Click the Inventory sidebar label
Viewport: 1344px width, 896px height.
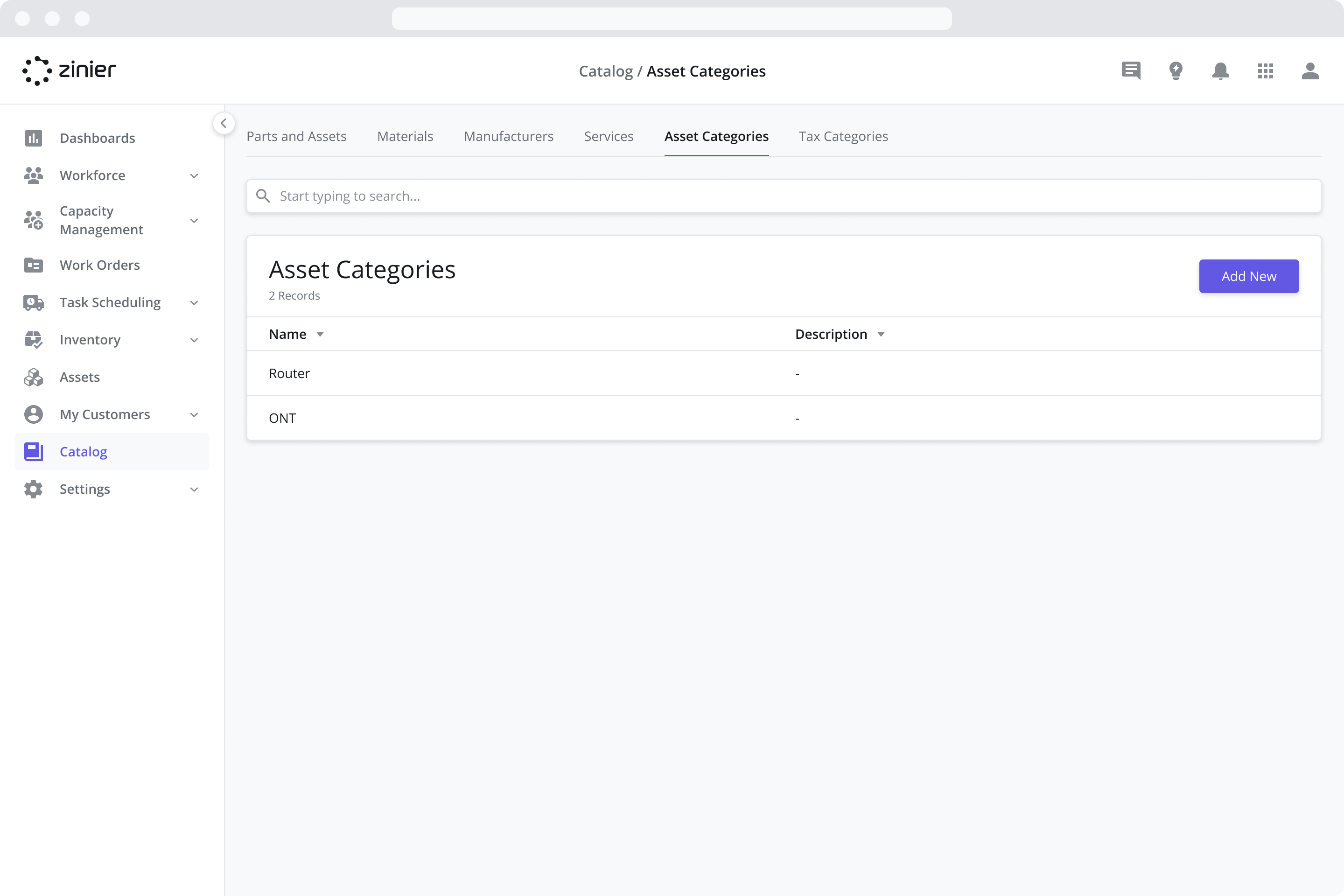[x=90, y=339]
